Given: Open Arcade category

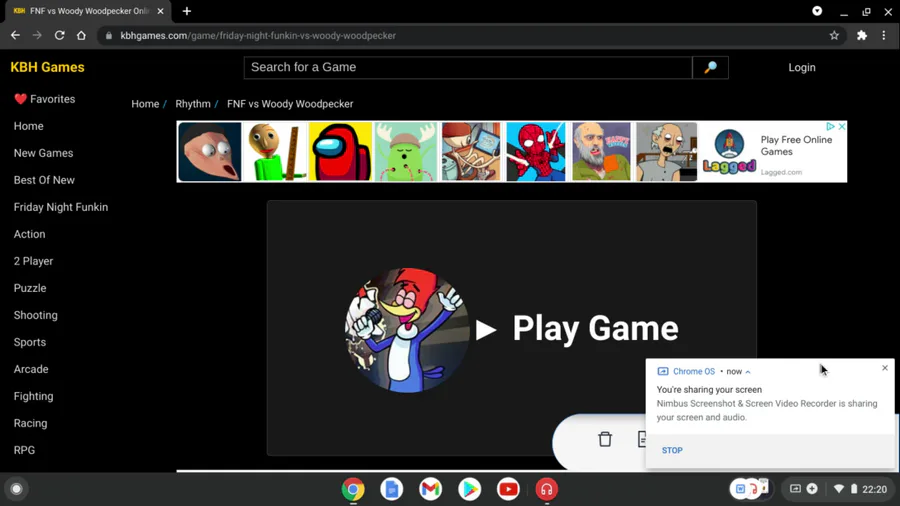Looking at the screenshot, I should (31, 369).
